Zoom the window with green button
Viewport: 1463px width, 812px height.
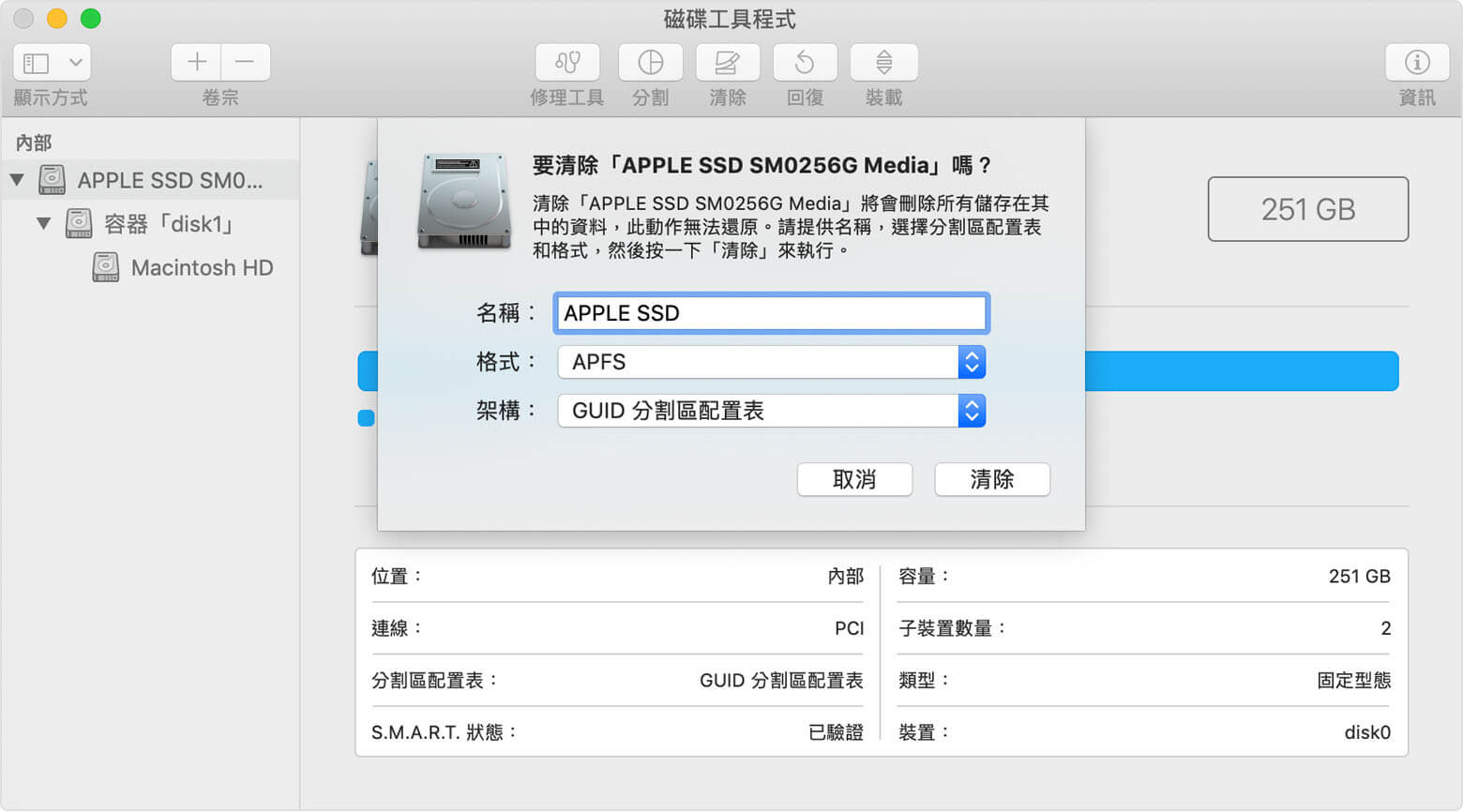point(90,19)
